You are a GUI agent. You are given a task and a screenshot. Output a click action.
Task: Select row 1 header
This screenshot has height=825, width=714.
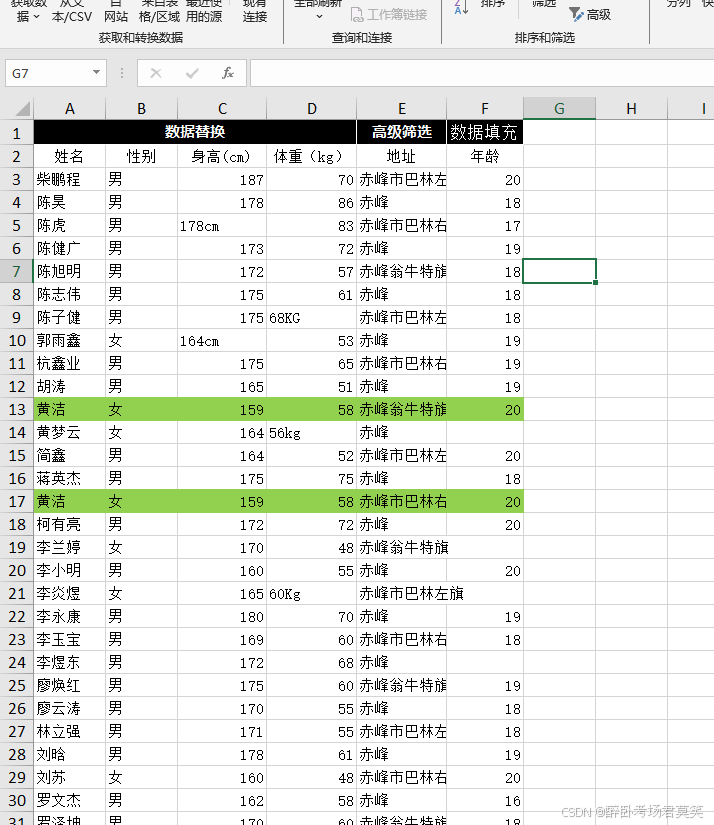click(16, 133)
